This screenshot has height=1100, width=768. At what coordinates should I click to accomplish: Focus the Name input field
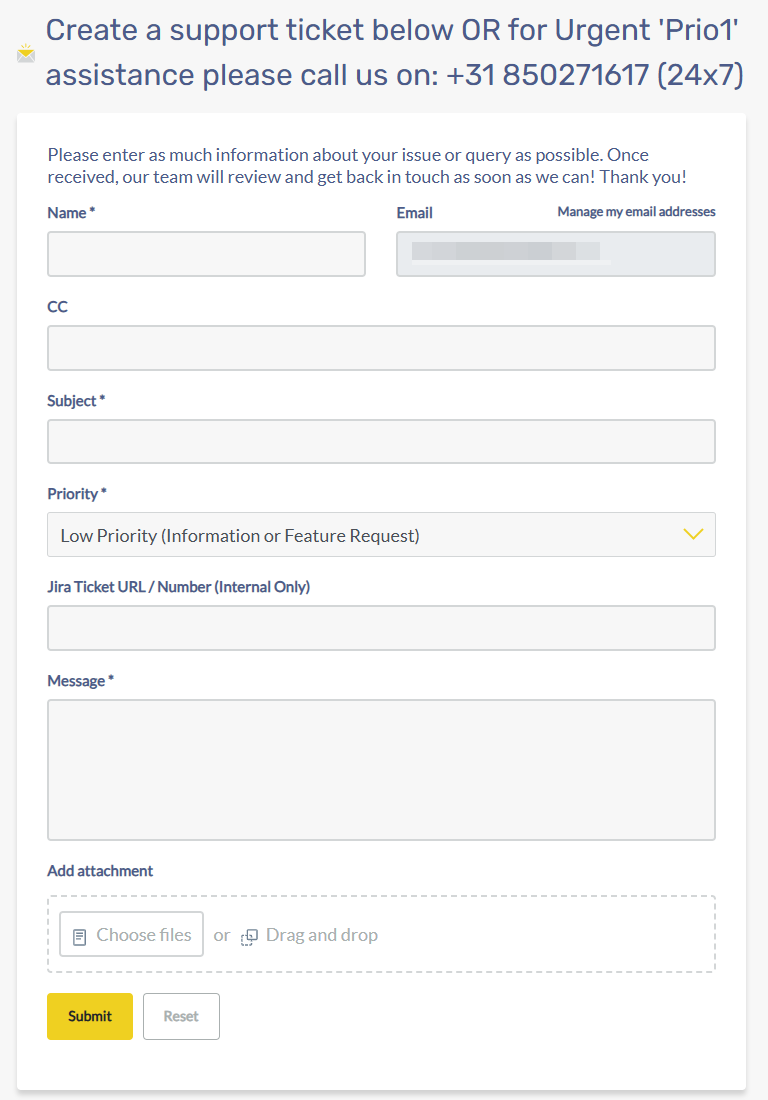point(206,254)
